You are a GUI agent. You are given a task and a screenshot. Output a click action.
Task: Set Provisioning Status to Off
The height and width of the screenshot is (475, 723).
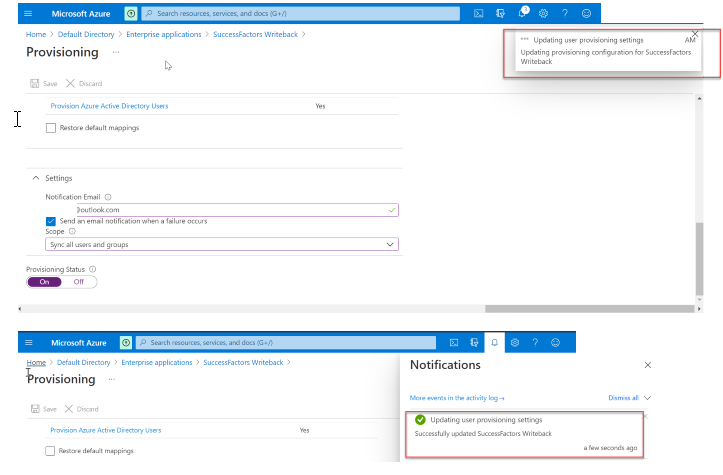coord(79,282)
